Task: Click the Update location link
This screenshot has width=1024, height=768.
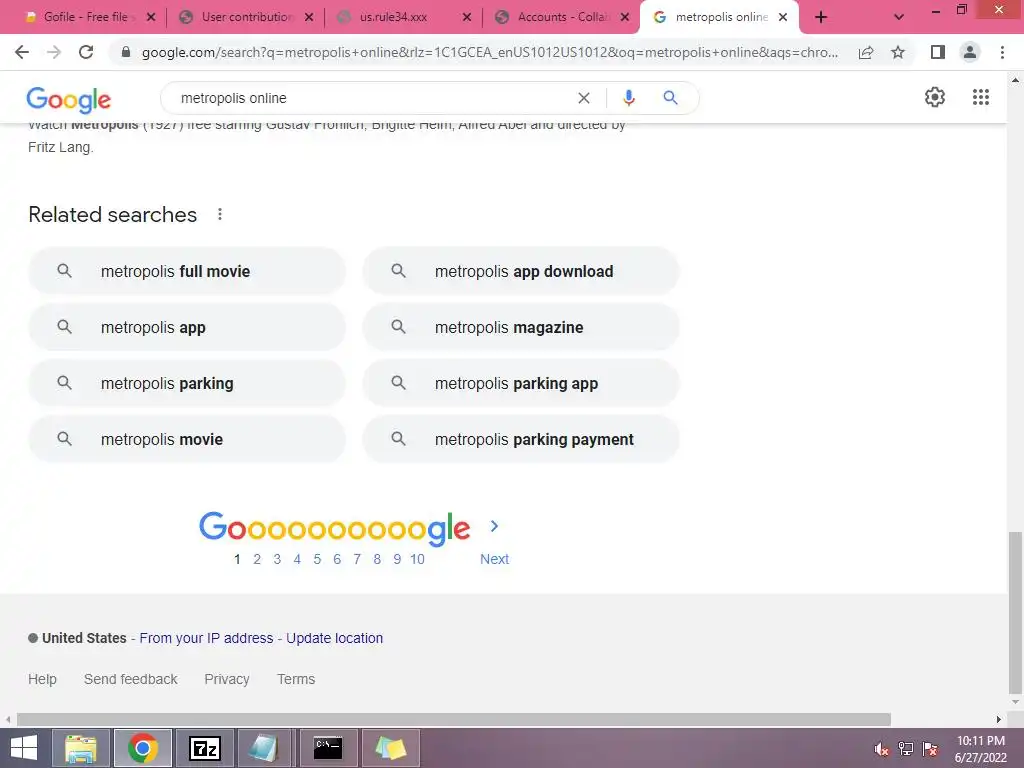Action: [334, 638]
